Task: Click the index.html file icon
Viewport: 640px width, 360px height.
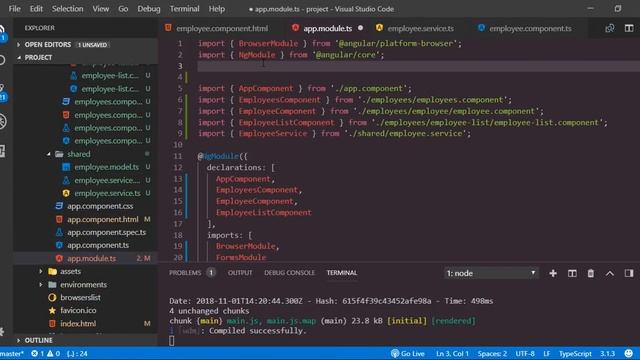Action: click(52, 324)
